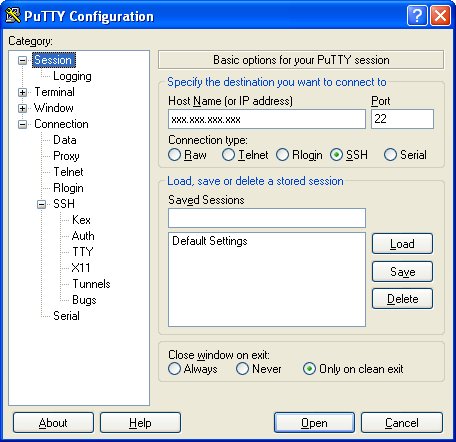Screen dimensions: 456x442
Task: Click the Port input field
Action: click(402, 119)
